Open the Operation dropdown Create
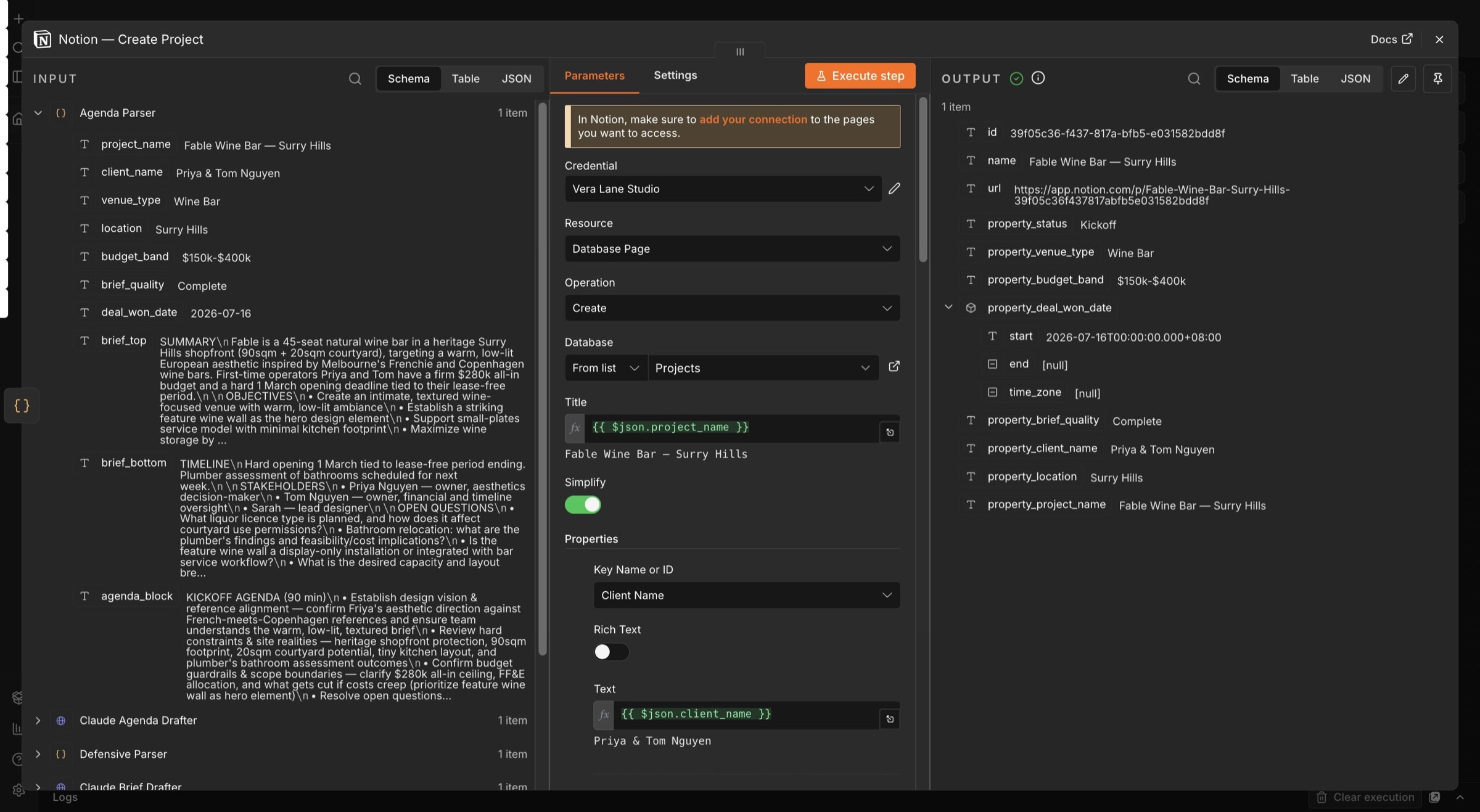1480x812 pixels. [x=732, y=308]
